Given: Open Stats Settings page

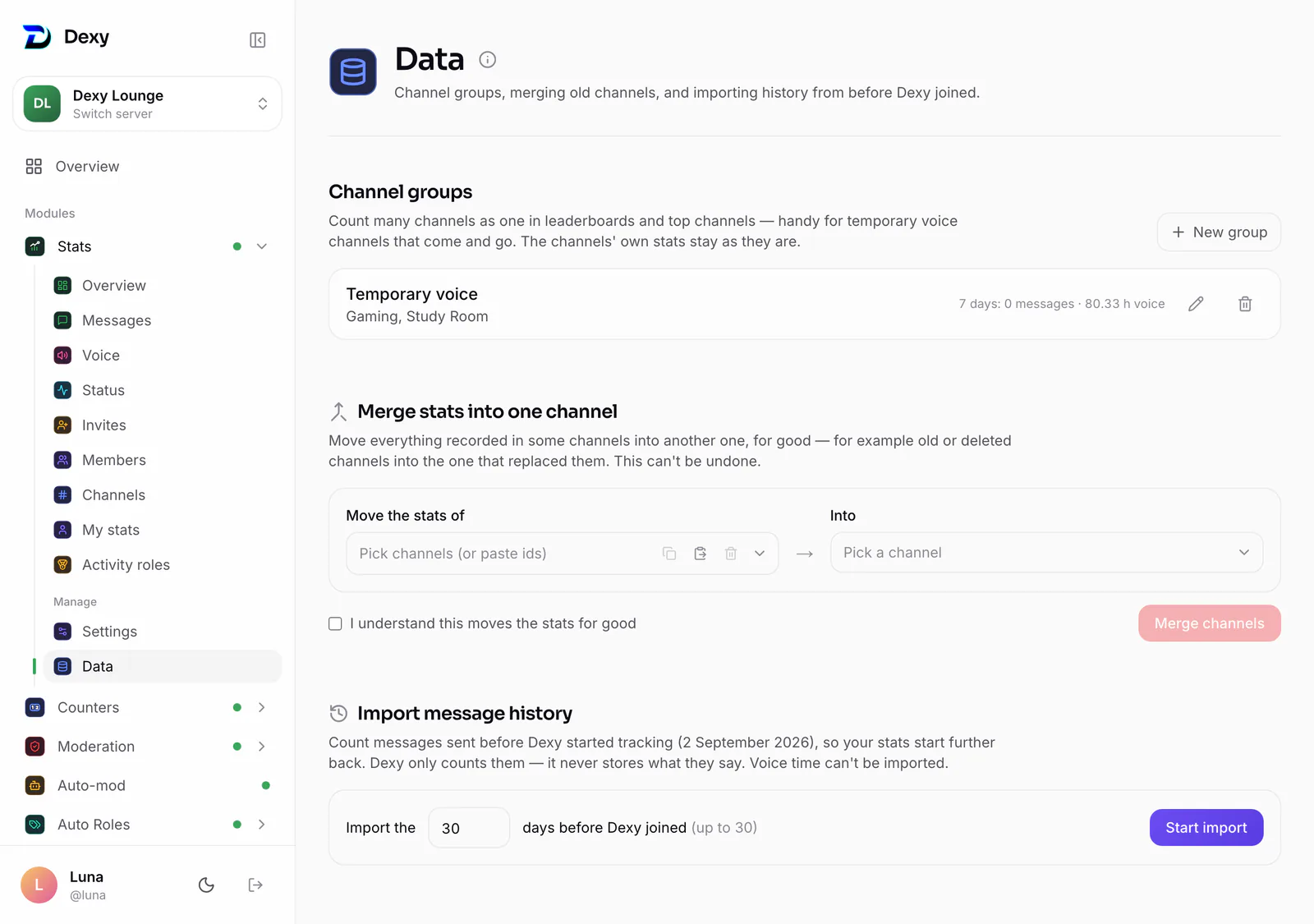Looking at the screenshot, I should (163, 632).
